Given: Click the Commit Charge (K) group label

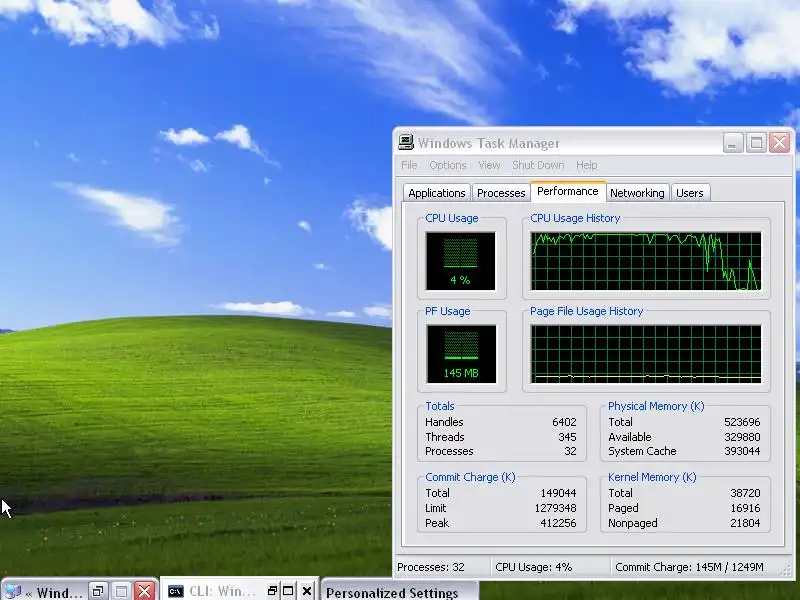Looking at the screenshot, I should [470, 477].
